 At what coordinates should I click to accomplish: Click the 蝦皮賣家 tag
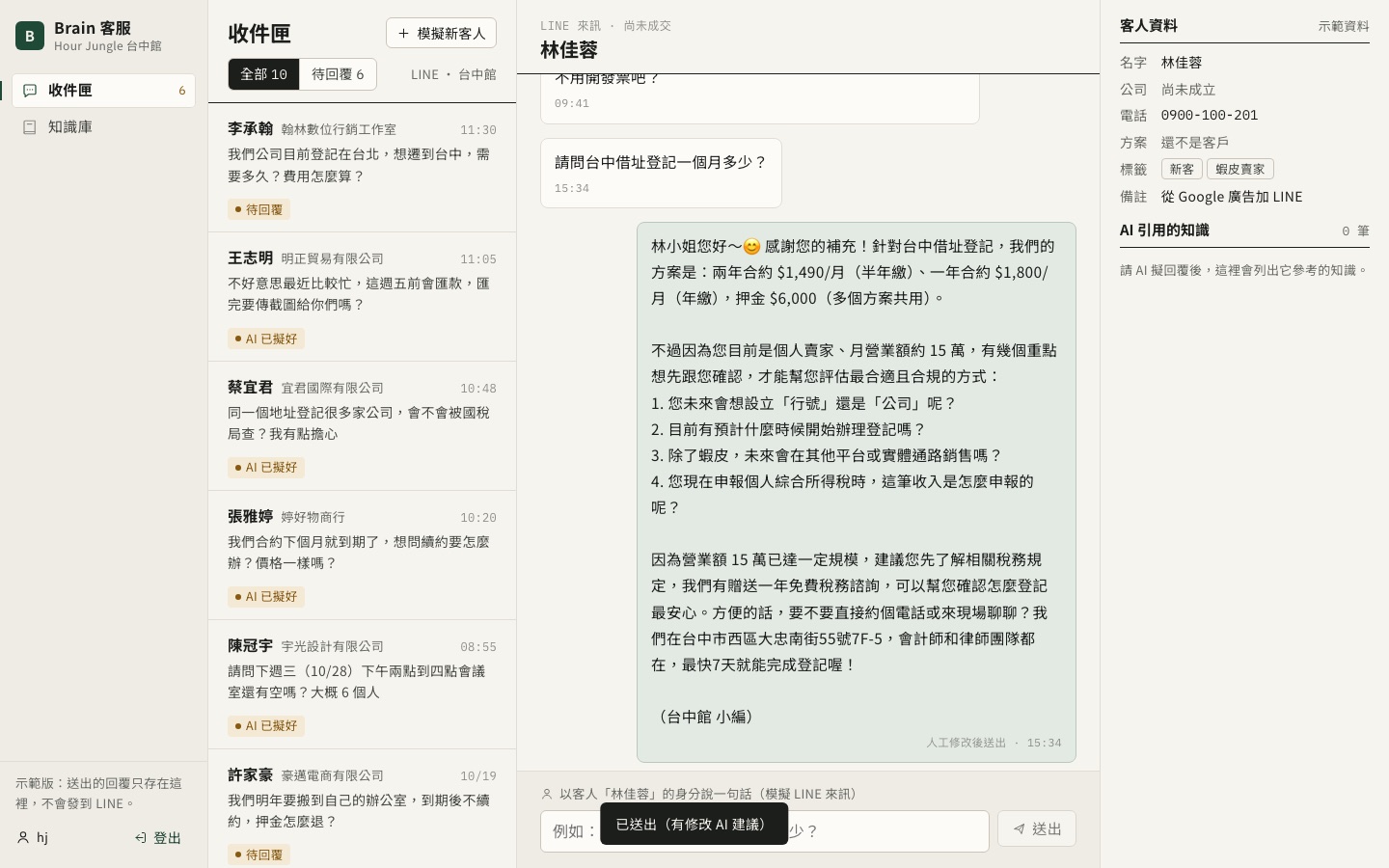[x=1240, y=169]
